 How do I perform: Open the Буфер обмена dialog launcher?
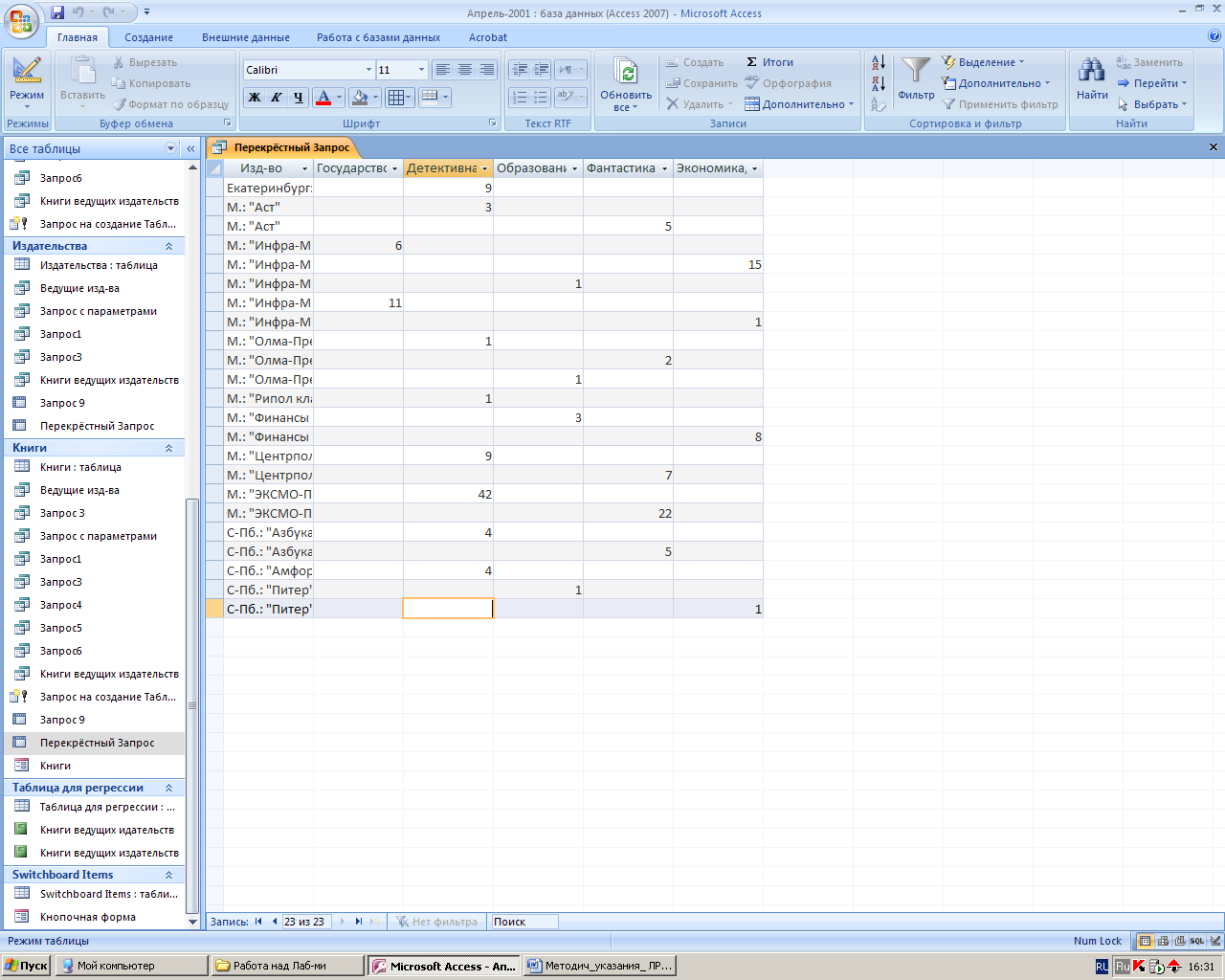(228, 123)
